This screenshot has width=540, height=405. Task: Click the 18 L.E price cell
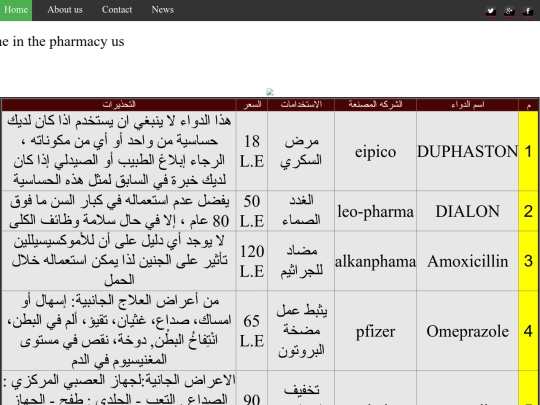point(252,151)
